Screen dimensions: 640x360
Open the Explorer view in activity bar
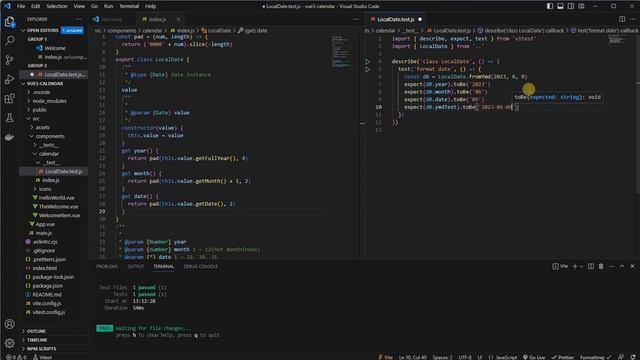(x=9, y=22)
